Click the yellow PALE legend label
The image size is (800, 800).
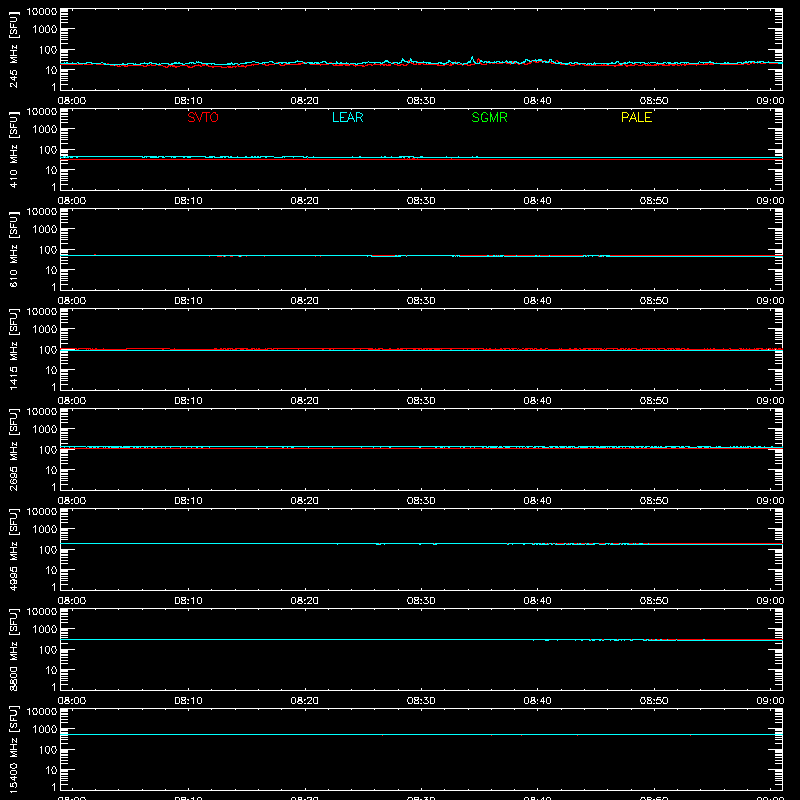(x=636, y=117)
